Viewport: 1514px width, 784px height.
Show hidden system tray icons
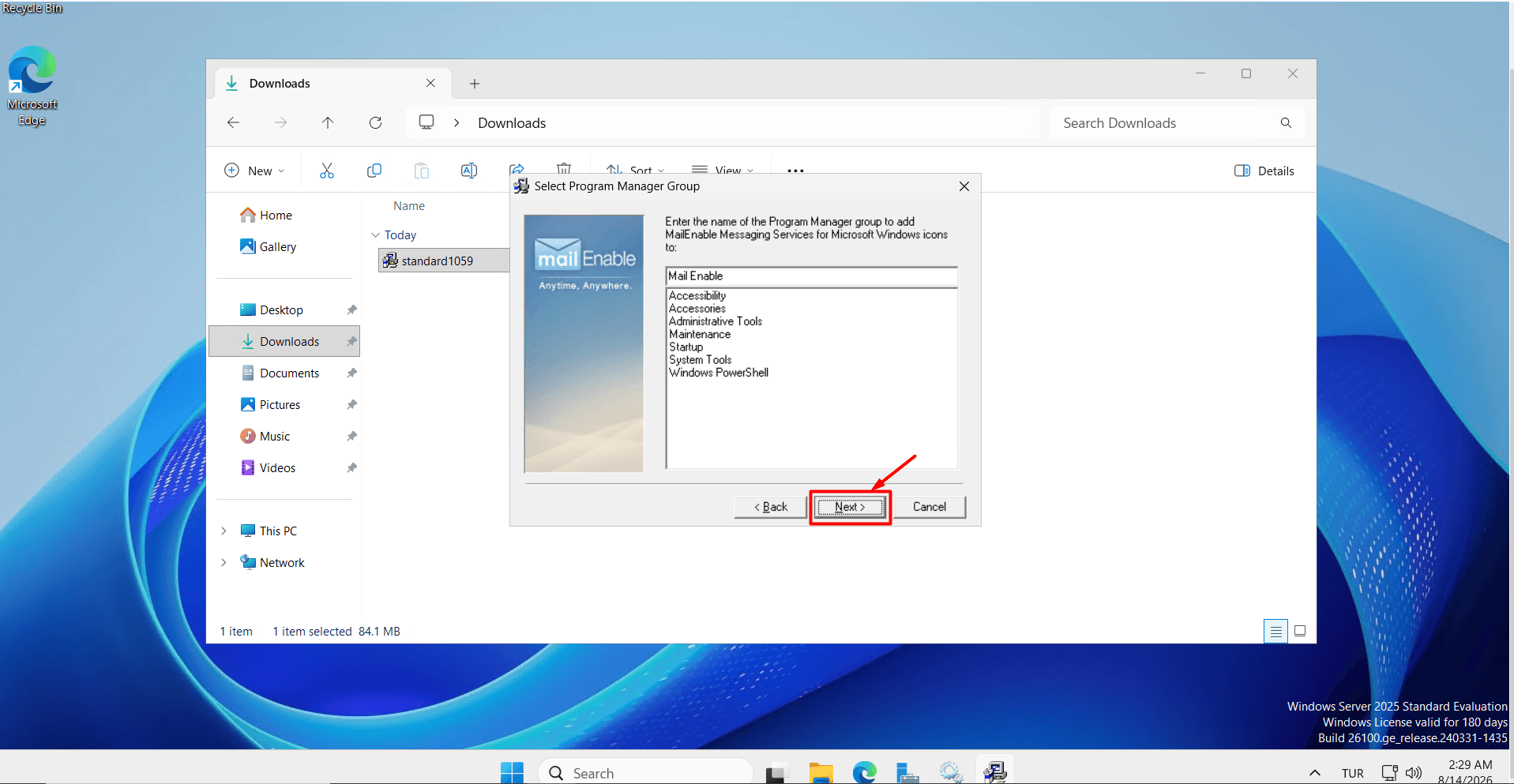[x=1314, y=773]
